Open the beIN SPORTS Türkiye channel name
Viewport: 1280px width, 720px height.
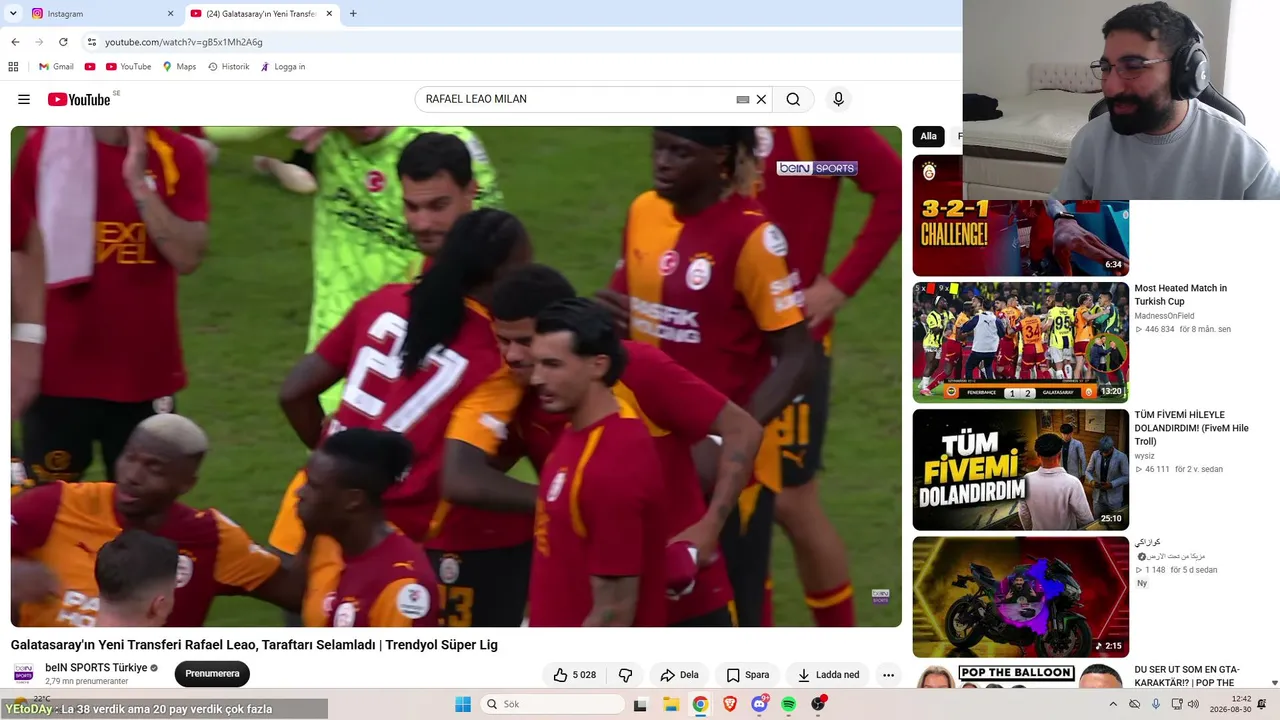(96, 667)
